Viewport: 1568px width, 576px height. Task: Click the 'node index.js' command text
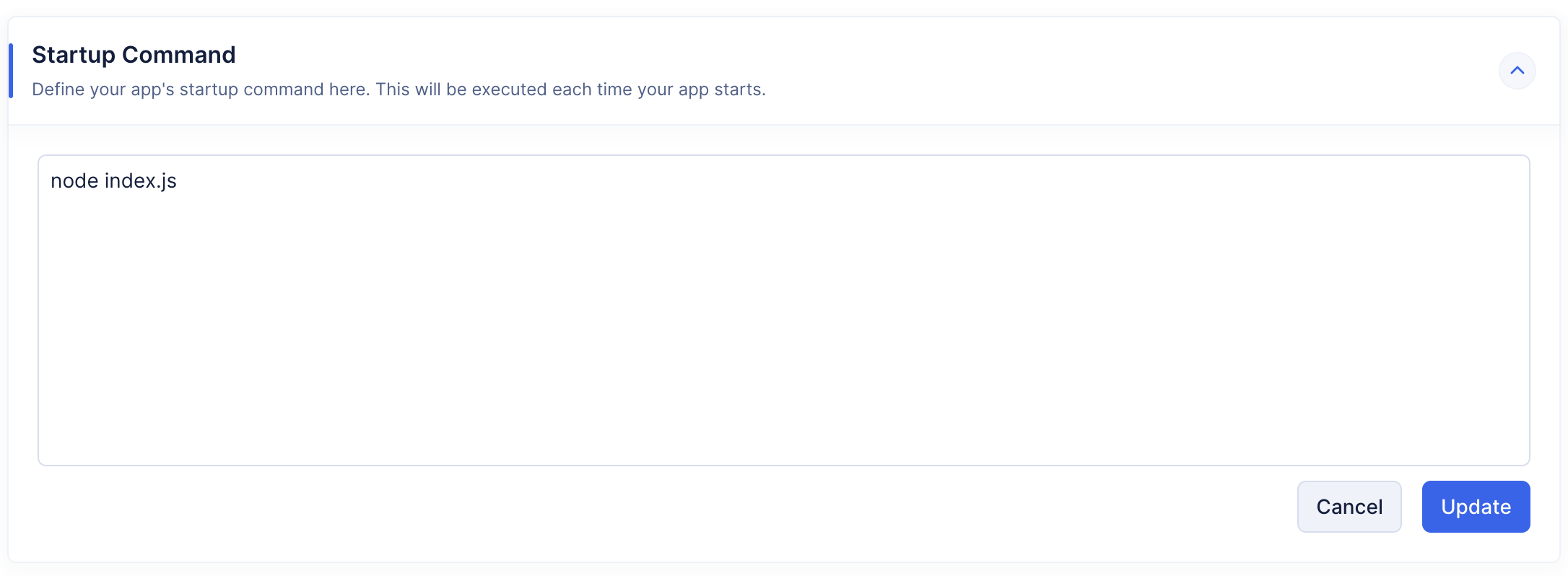point(113,180)
